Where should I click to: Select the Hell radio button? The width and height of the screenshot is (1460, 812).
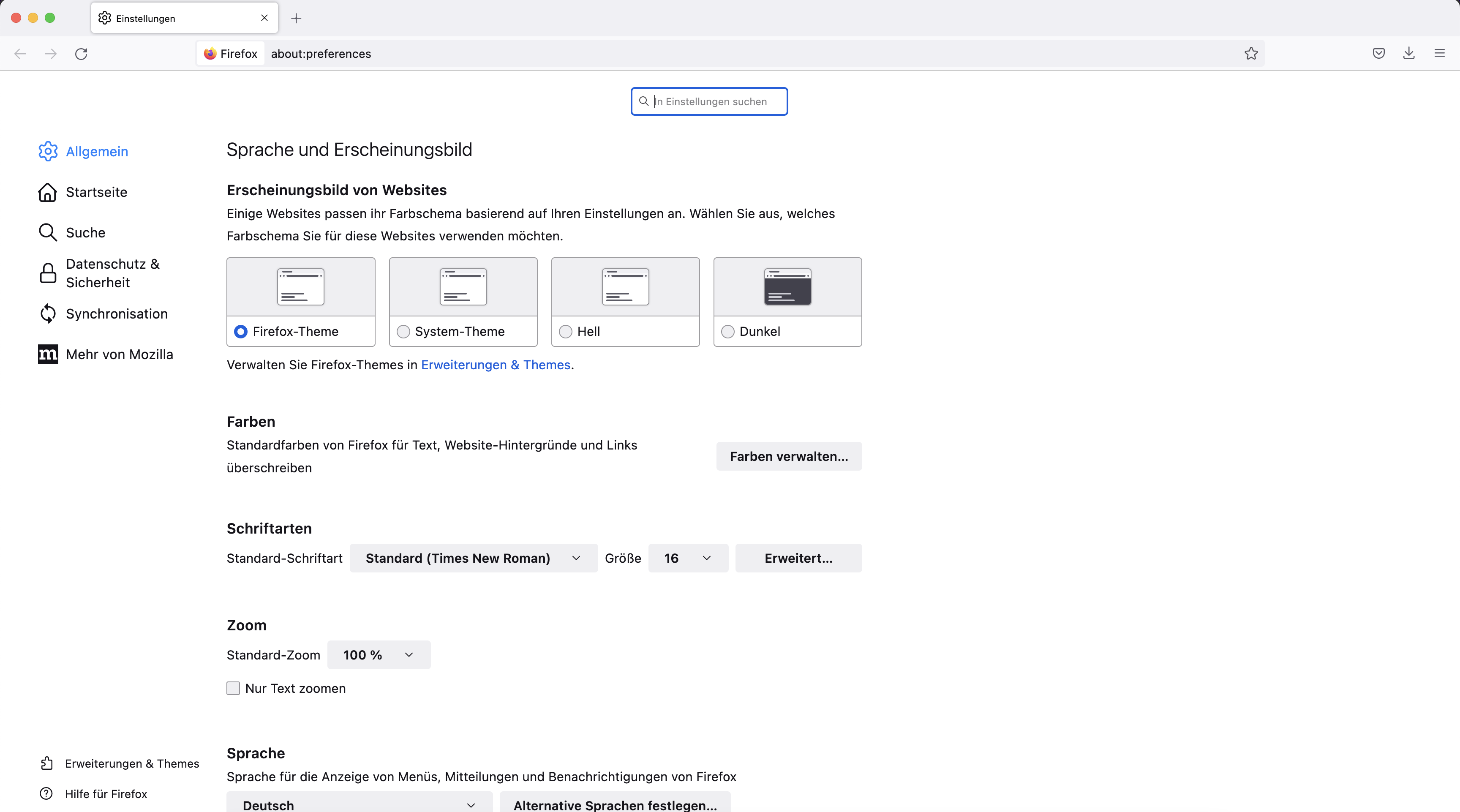566,332
